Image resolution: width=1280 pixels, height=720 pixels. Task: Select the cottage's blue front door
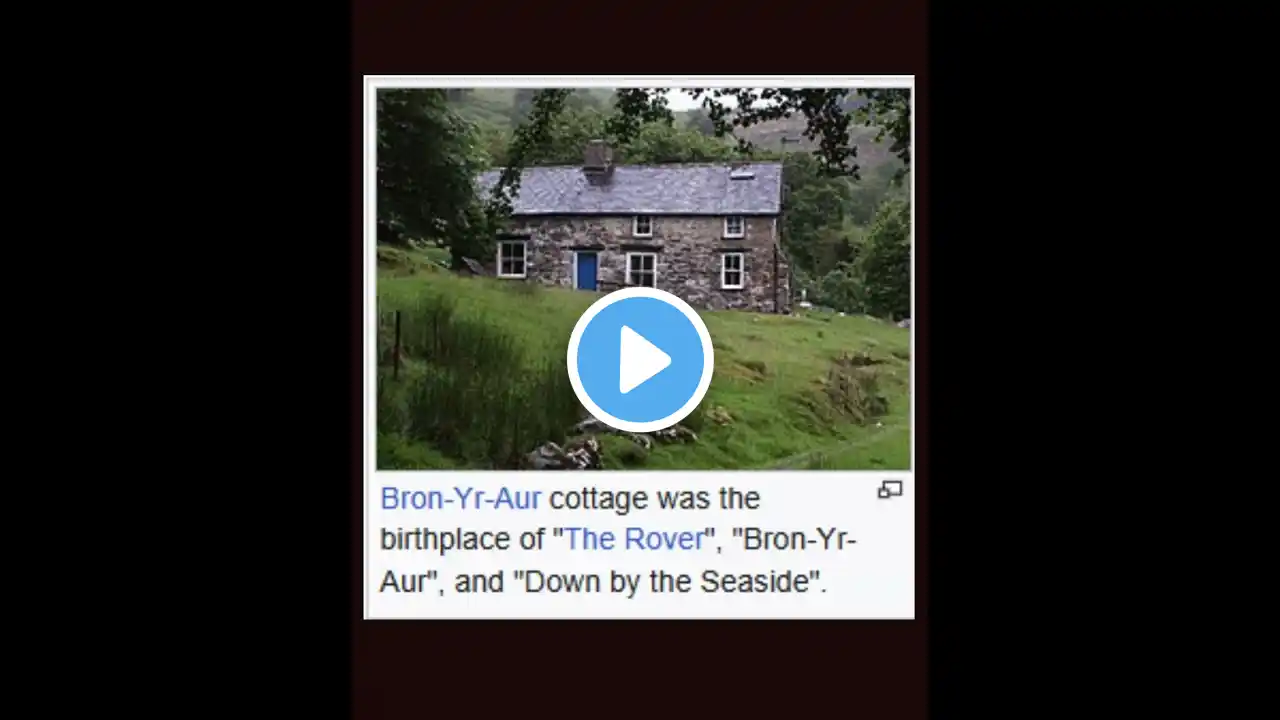587,270
